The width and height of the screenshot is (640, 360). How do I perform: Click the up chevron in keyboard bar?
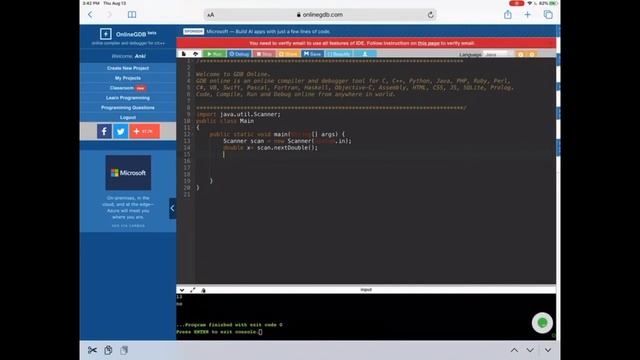(x=514, y=350)
